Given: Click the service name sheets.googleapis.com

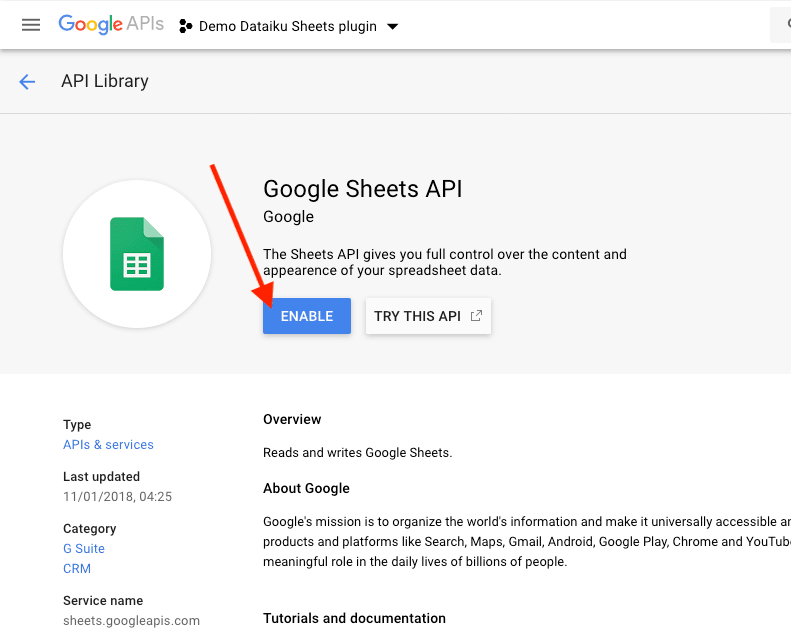Looking at the screenshot, I should coord(131,620).
